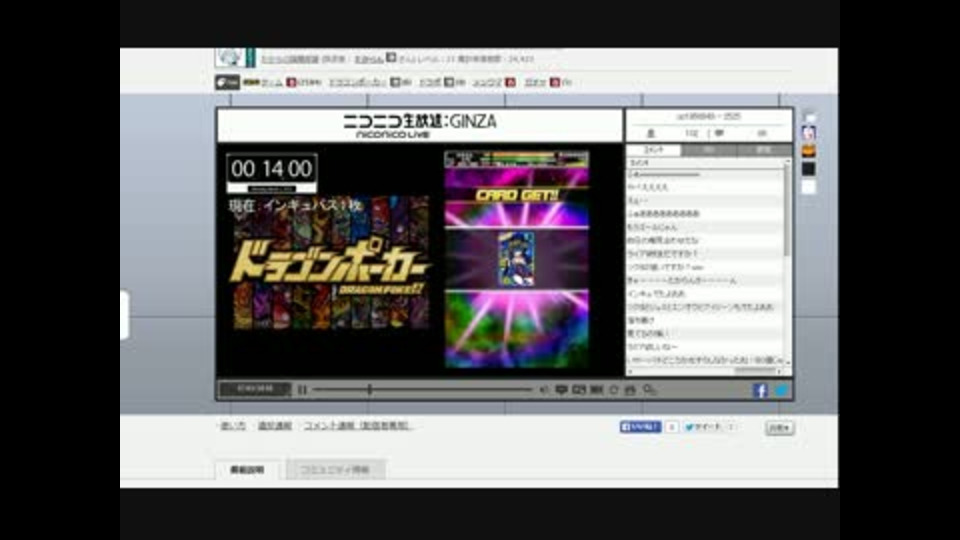Click the viewer count person icon
960x540 pixels.
coord(651,133)
